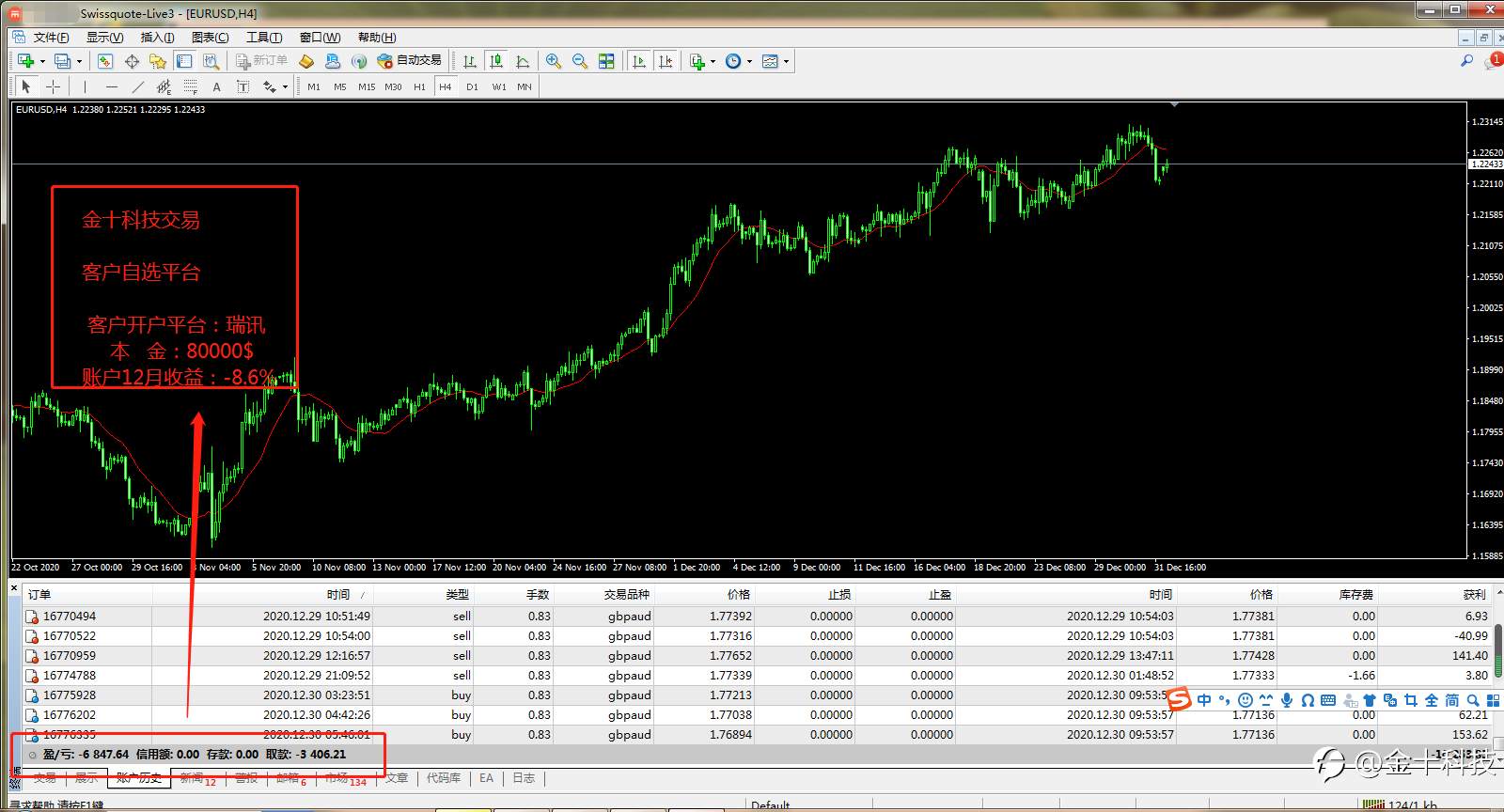Image resolution: width=1504 pixels, height=812 pixels.
Task: Open the Data Window icon
Action: [132, 61]
